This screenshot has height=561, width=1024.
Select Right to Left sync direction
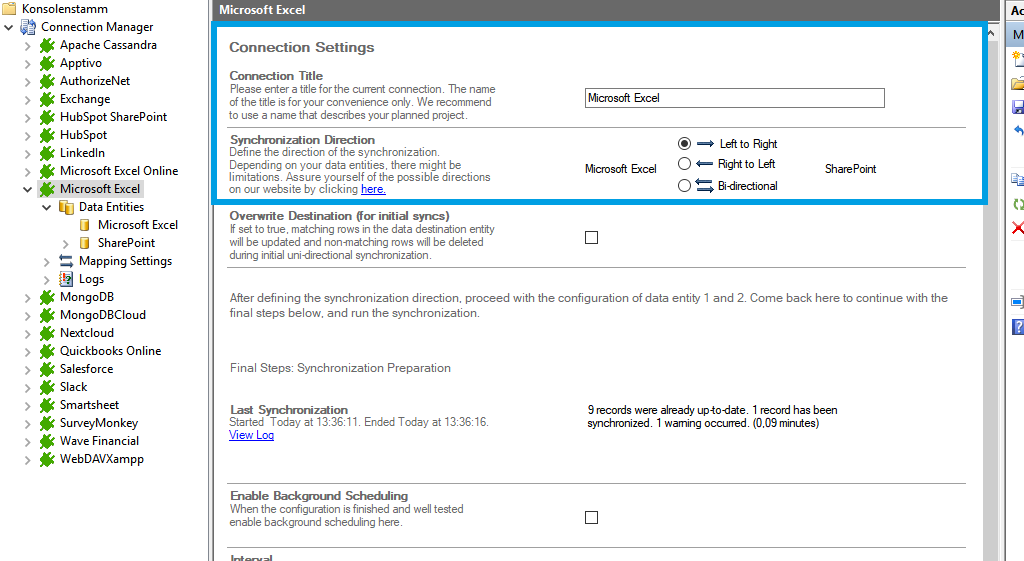tap(684, 164)
